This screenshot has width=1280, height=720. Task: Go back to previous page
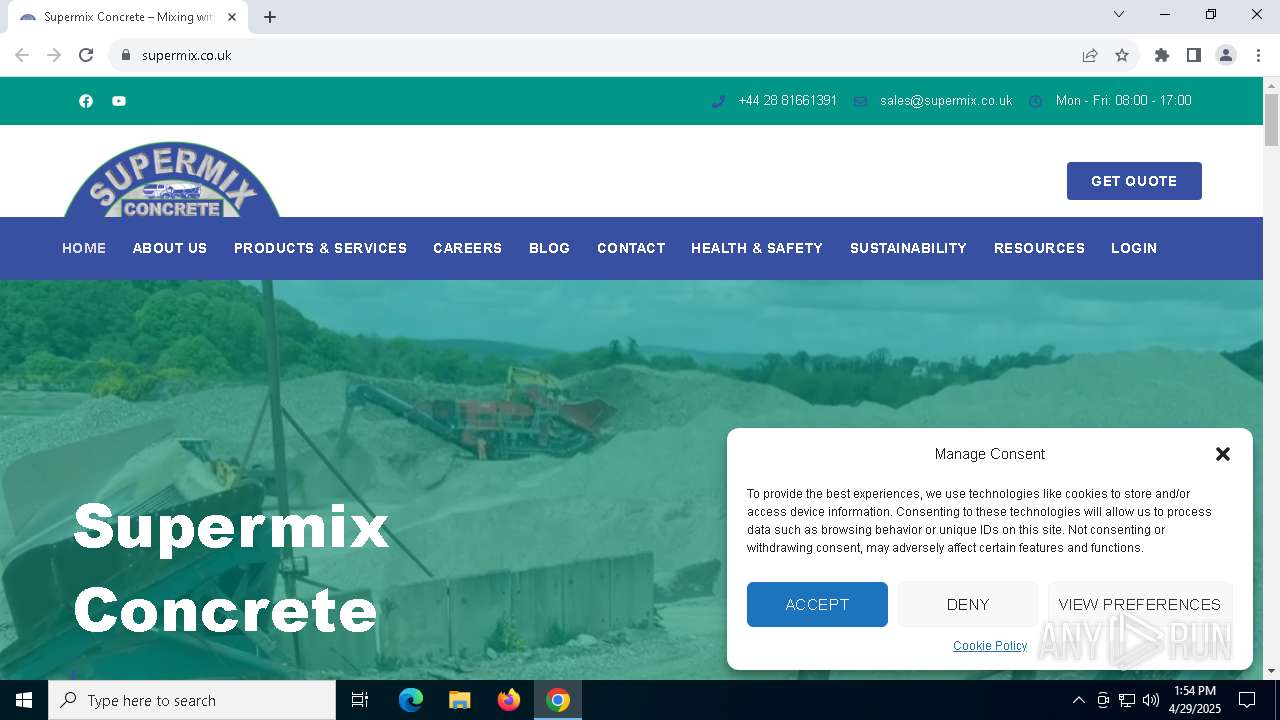[x=22, y=55]
